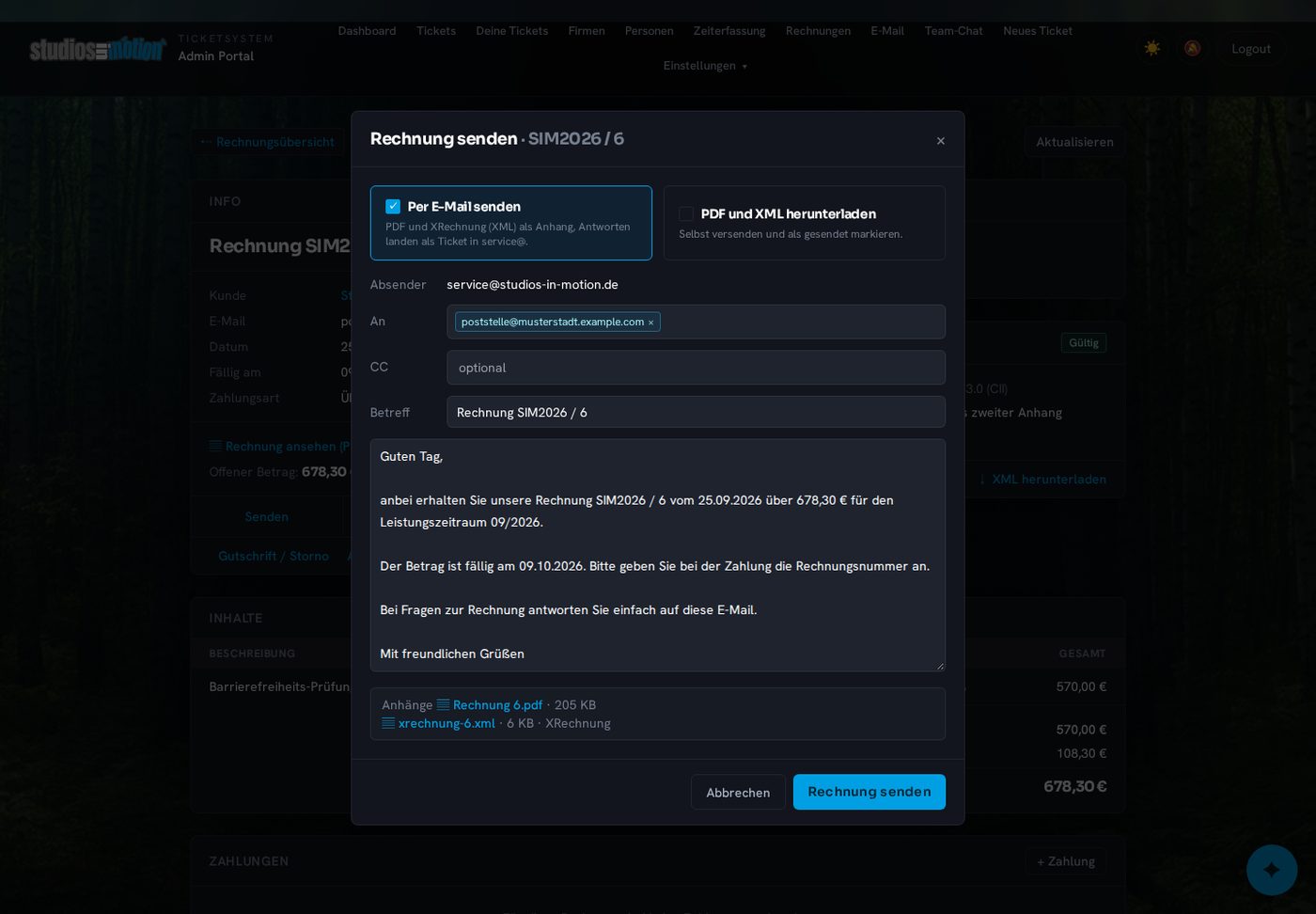Click the Gültig status badge
Screen dimensions: 1316x914
coord(1084,343)
